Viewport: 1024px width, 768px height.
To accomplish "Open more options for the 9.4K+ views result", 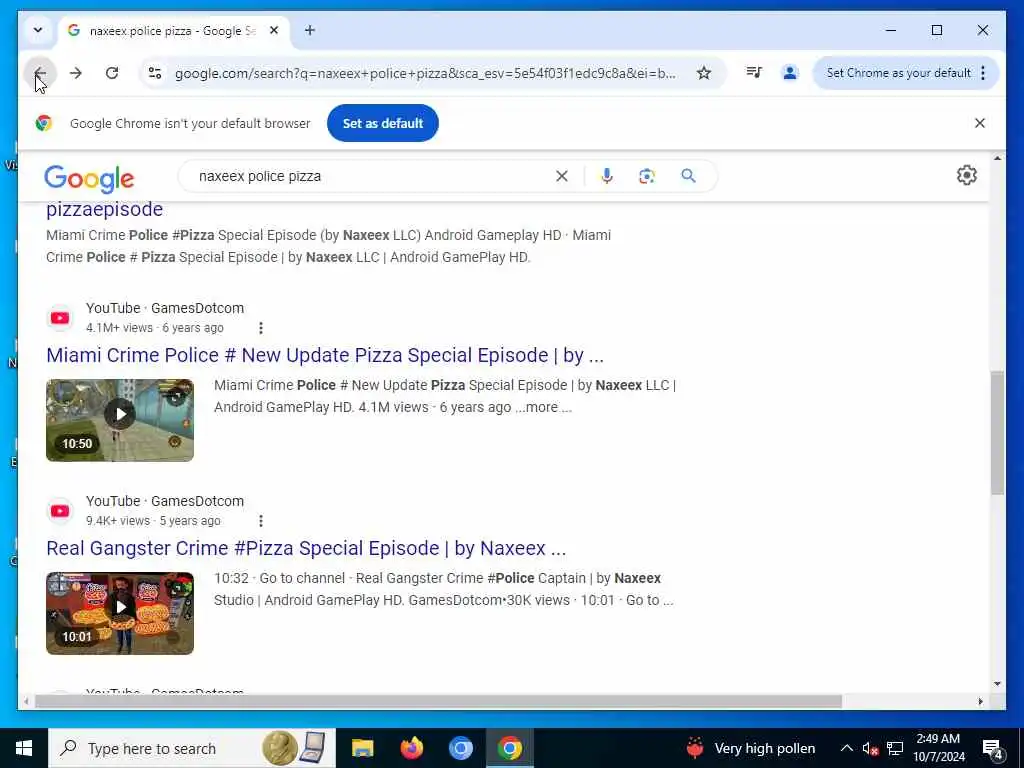I will pos(261,521).
